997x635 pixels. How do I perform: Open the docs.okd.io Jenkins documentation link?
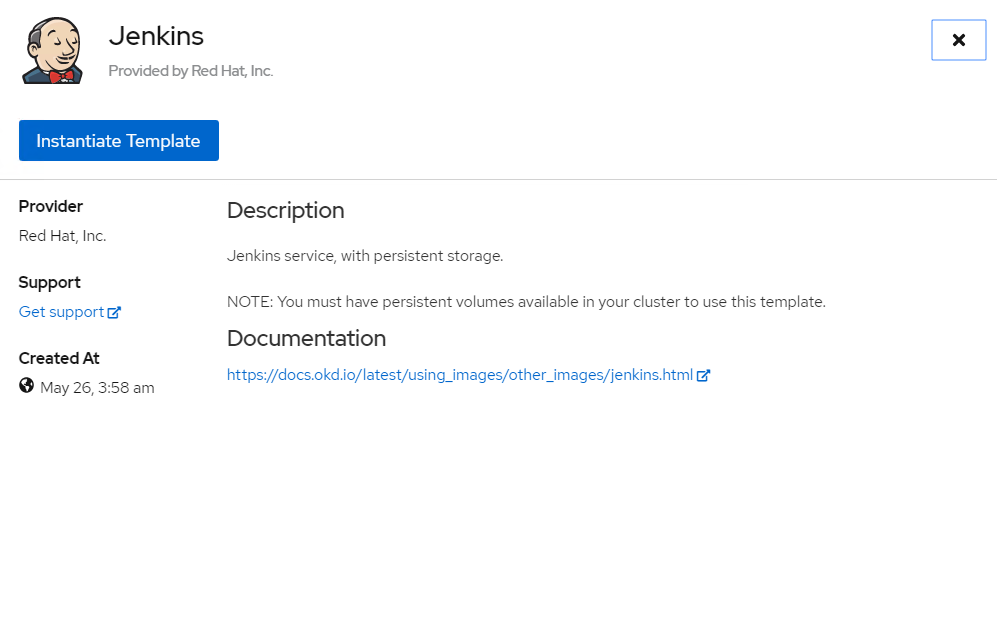pos(459,375)
